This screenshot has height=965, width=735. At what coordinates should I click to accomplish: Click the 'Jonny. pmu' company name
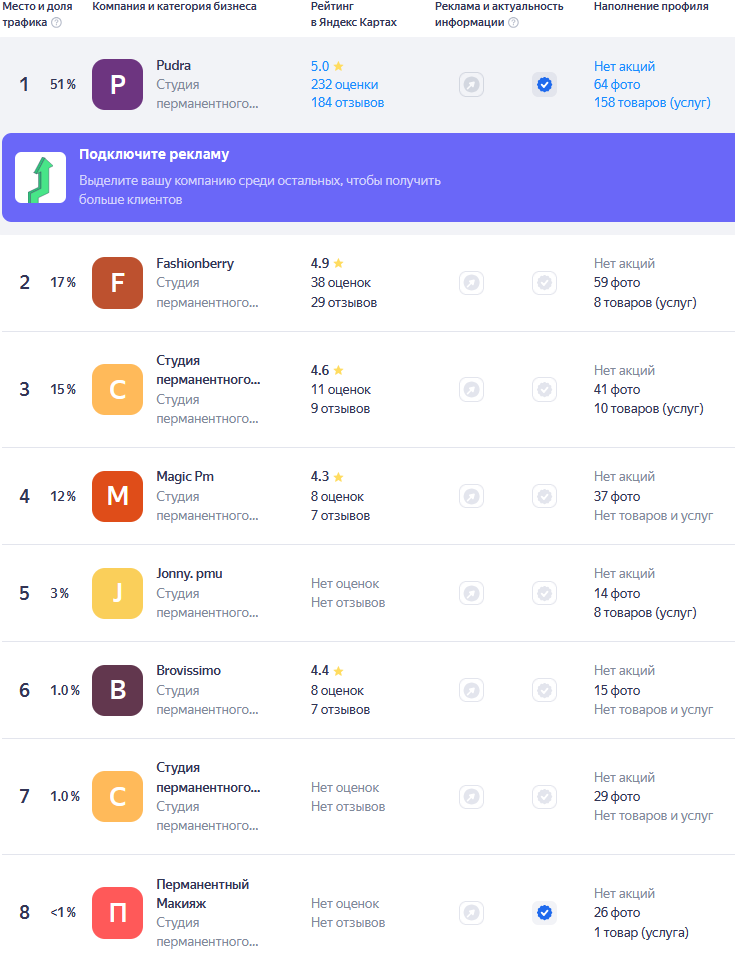point(190,574)
